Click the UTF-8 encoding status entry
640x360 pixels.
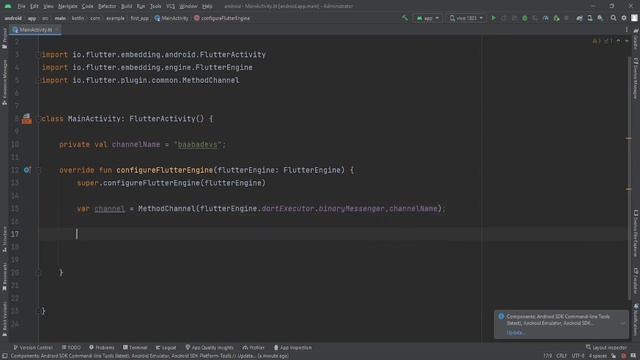pos(578,356)
